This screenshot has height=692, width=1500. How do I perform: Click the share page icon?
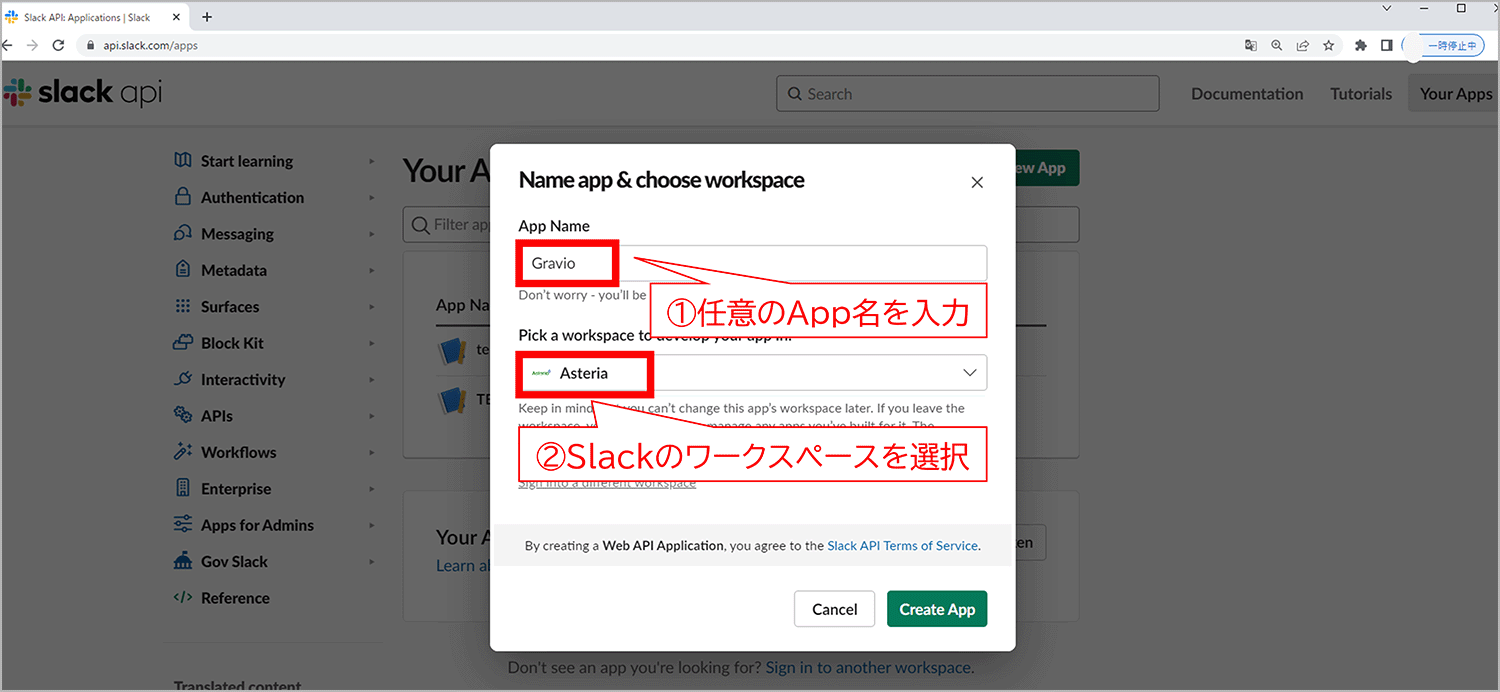pos(1303,45)
